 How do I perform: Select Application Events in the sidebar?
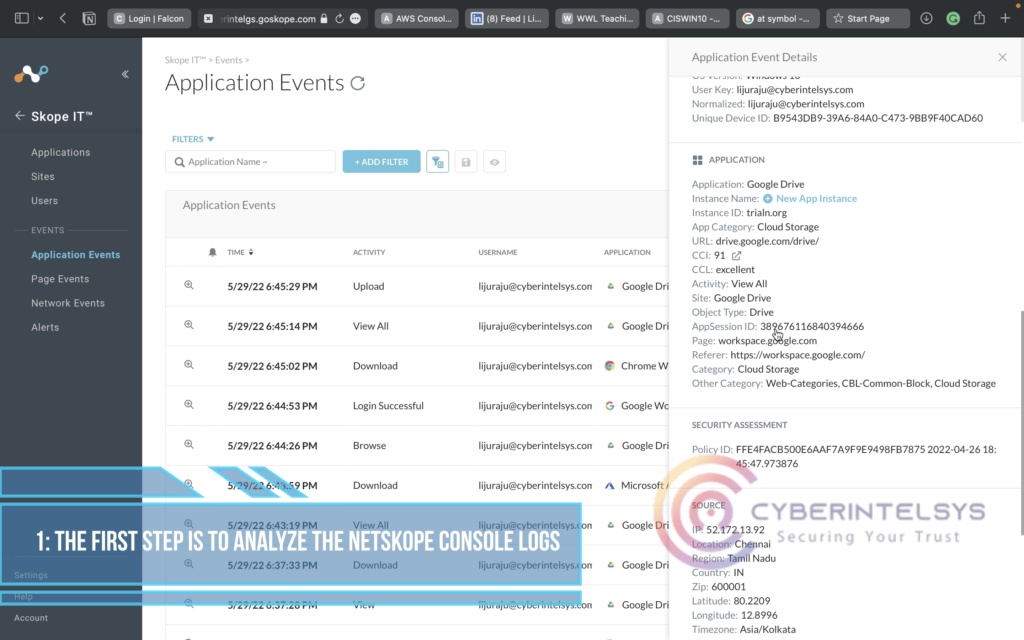pyautogui.click(x=76, y=255)
